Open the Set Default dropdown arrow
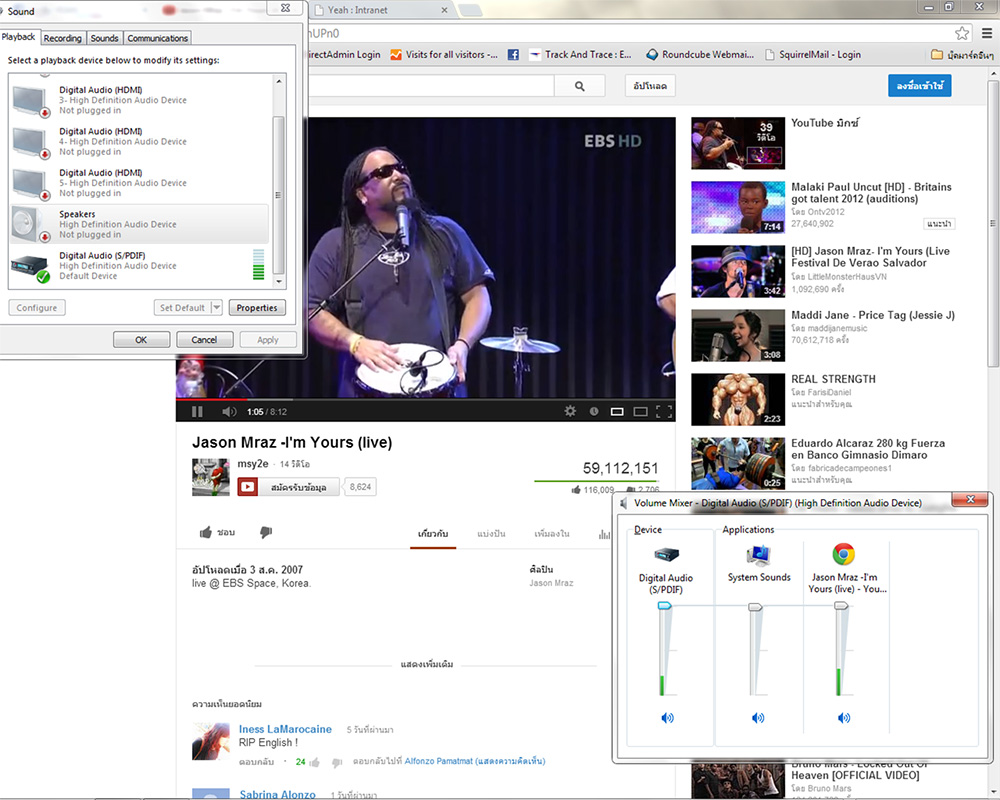This screenshot has width=1000, height=800. 215,308
